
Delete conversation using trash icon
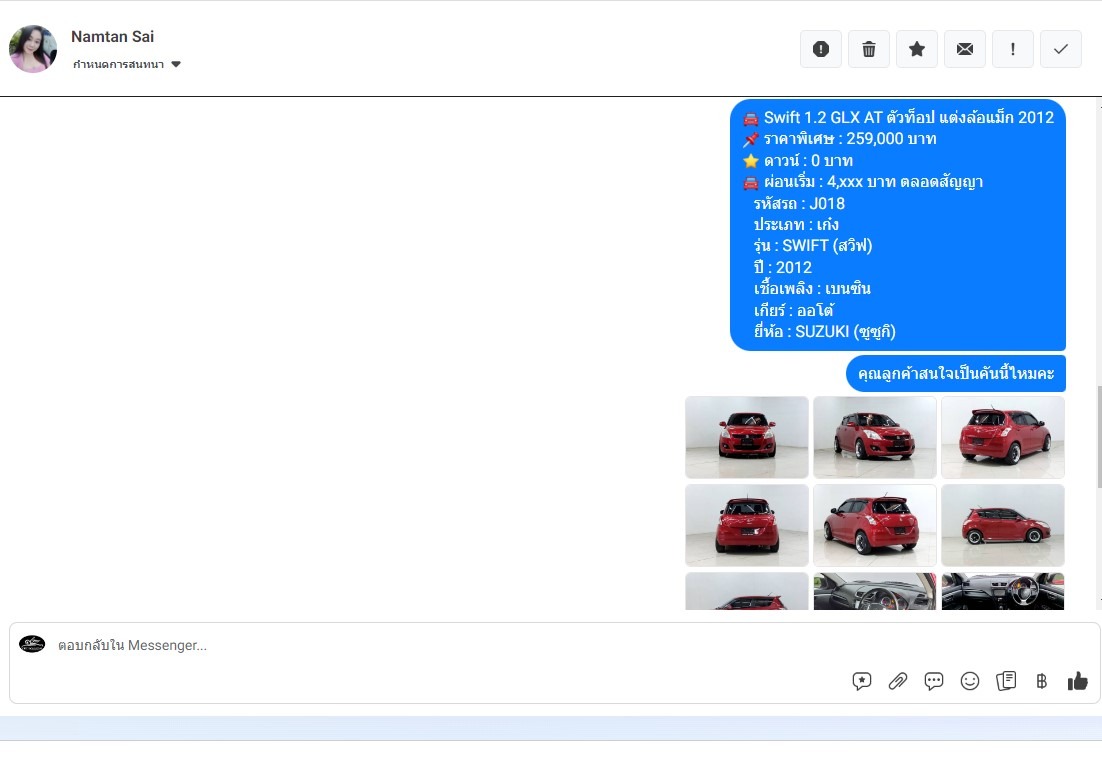869,49
